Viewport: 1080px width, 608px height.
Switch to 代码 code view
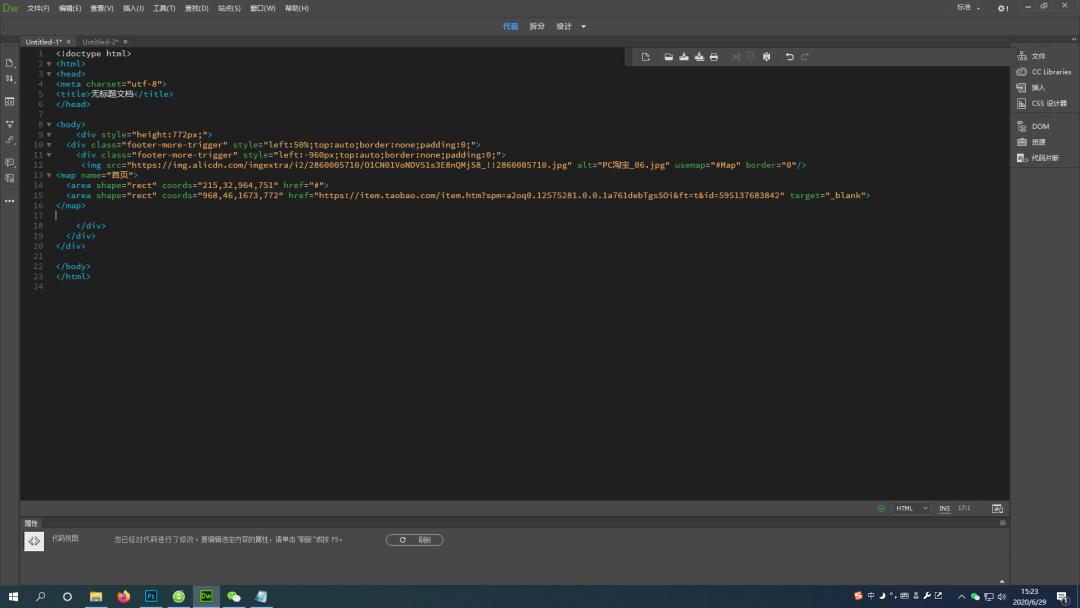tap(510, 26)
